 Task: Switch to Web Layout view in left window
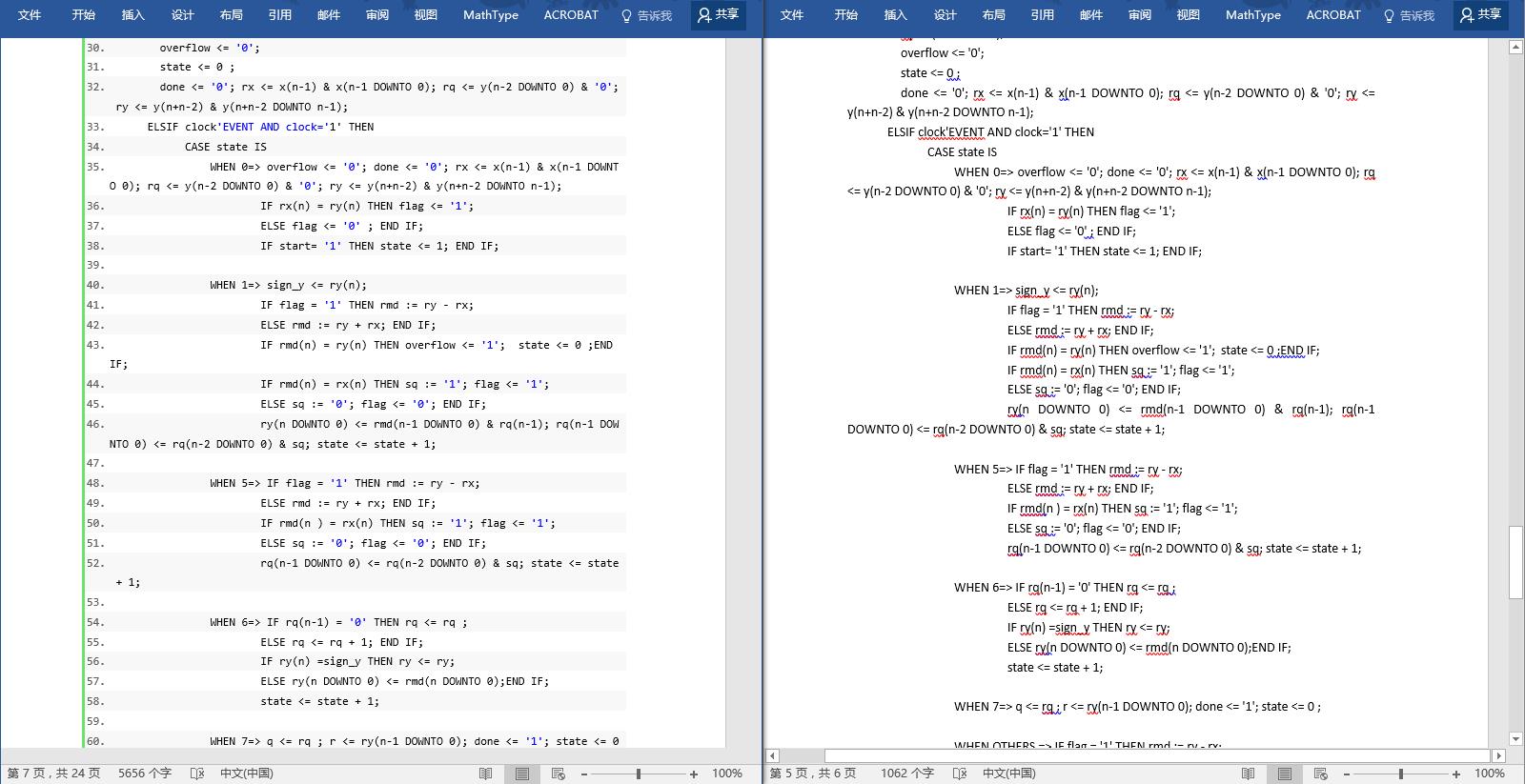click(559, 774)
